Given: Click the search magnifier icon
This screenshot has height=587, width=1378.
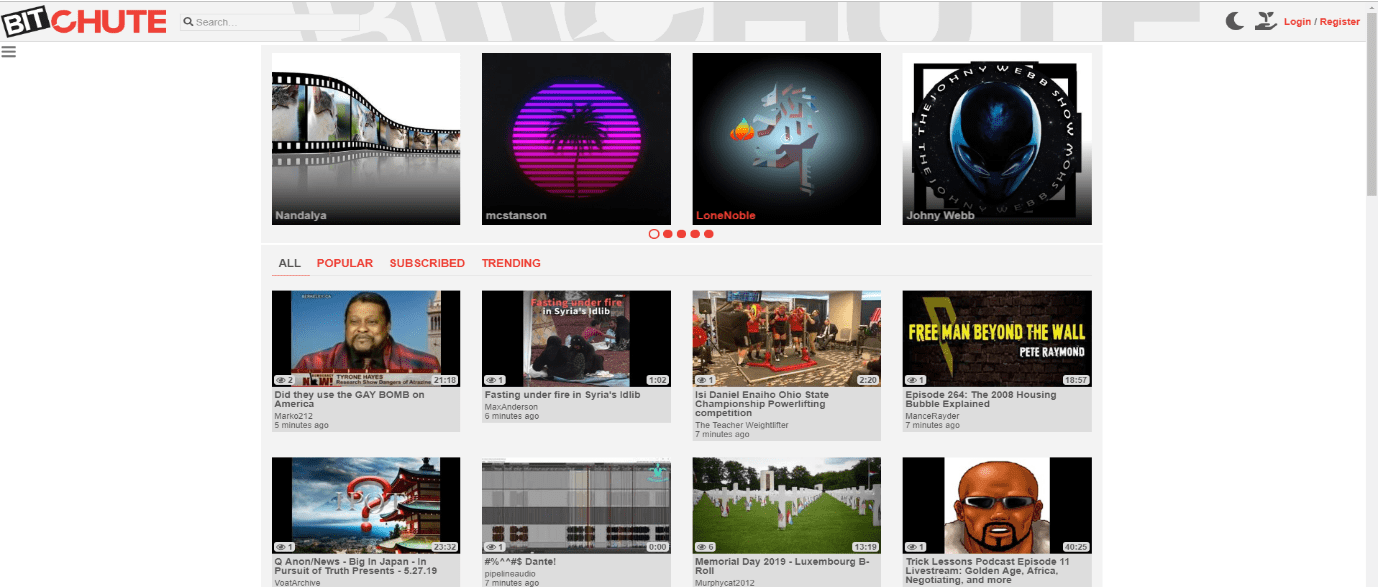Looking at the screenshot, I should click(x=188, y=22).
